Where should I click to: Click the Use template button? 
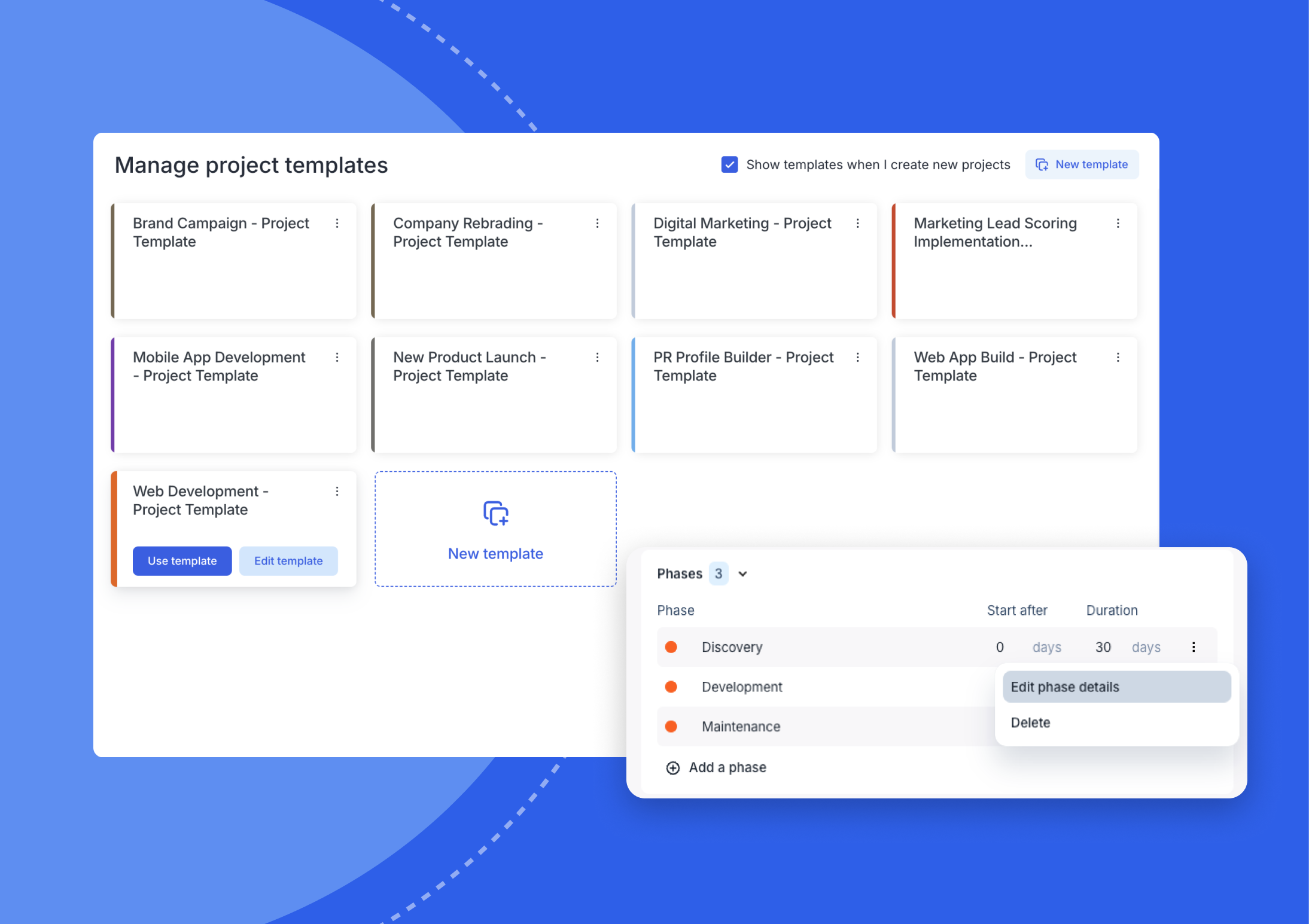182,560
